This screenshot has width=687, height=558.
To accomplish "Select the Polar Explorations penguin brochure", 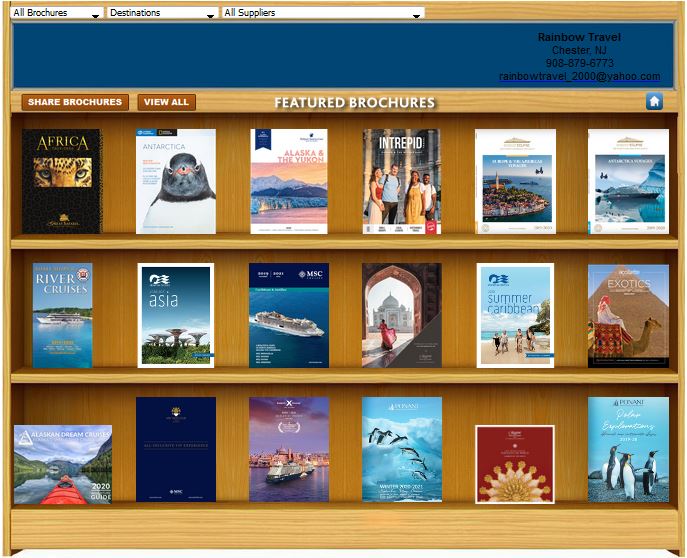I will (x=628, y=449).
